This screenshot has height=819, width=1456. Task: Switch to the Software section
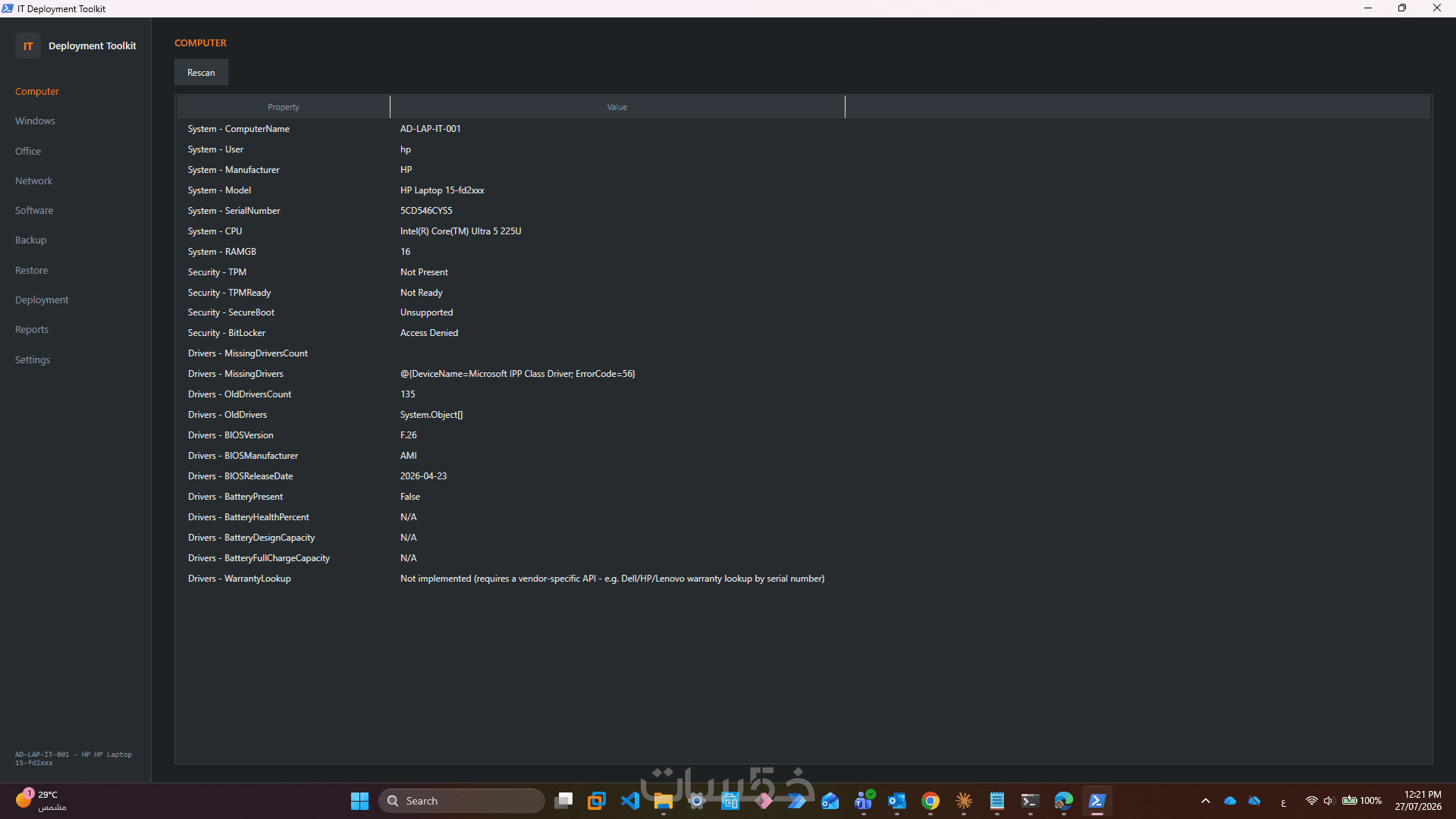tap(34, 210)
